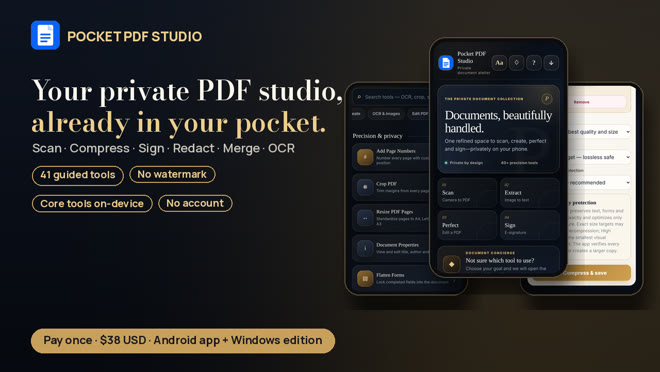Click the blue app logo in center phone header

click(446, 63)
